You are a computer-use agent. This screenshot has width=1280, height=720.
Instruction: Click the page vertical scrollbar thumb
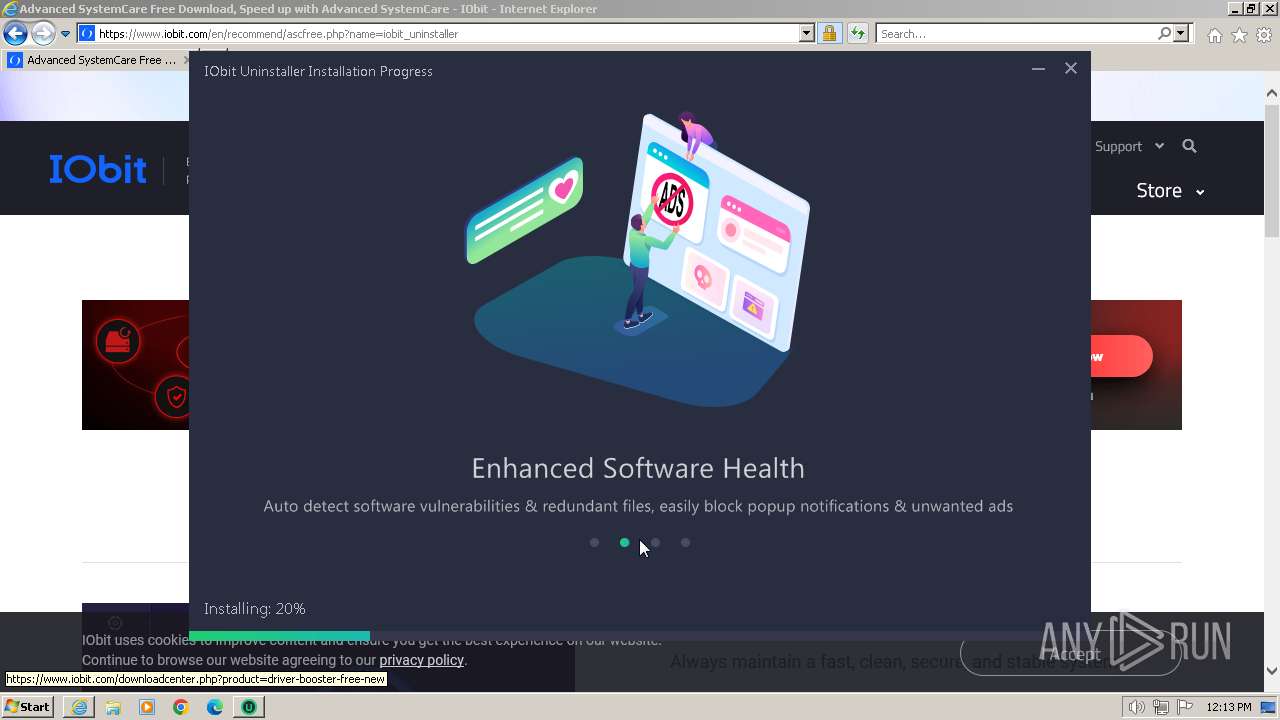point(1272,170)
